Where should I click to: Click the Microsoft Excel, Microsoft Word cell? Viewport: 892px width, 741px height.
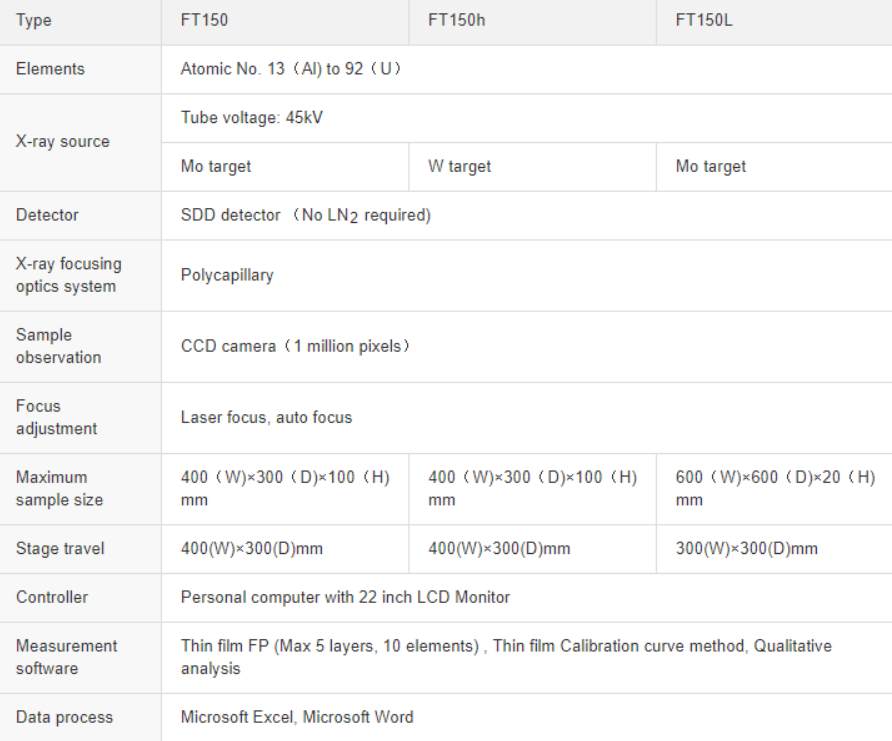297,717
